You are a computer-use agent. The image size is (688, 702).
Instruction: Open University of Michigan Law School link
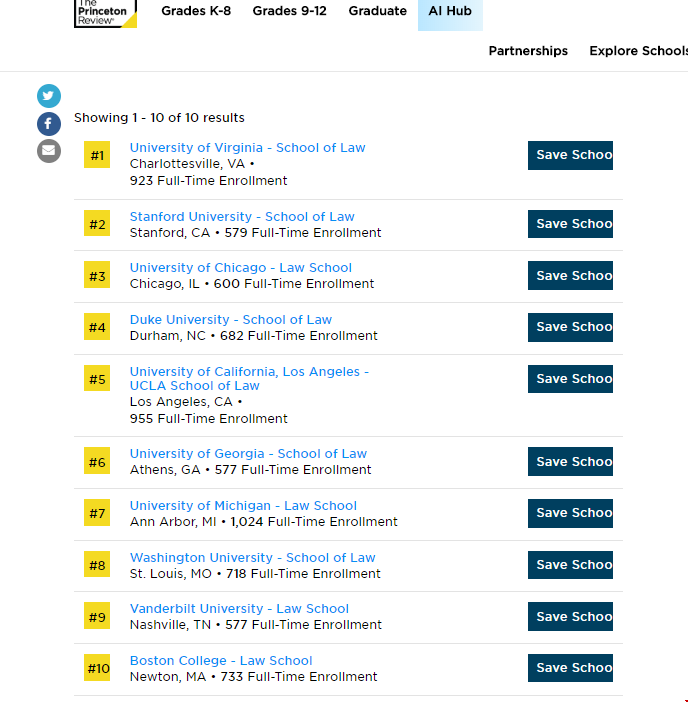[x=243, y=506]
